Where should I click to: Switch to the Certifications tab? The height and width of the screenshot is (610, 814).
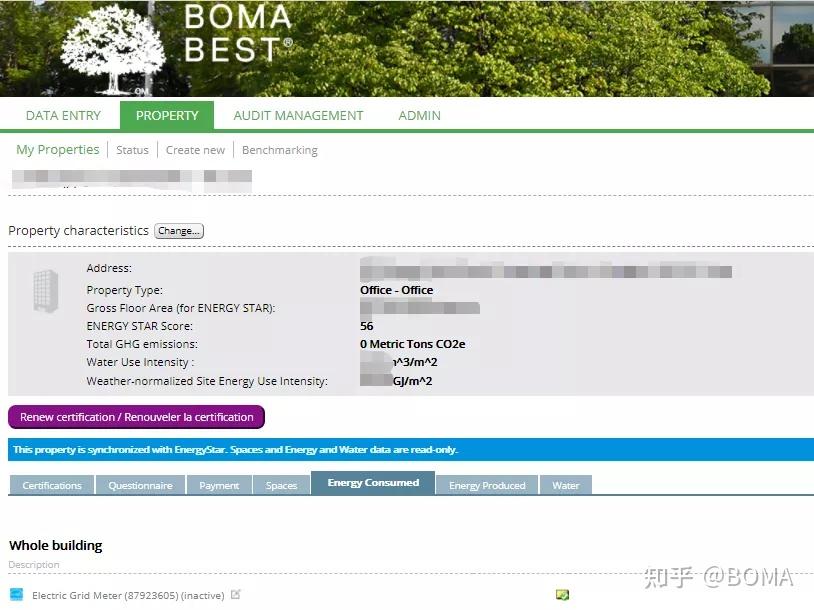51,485
